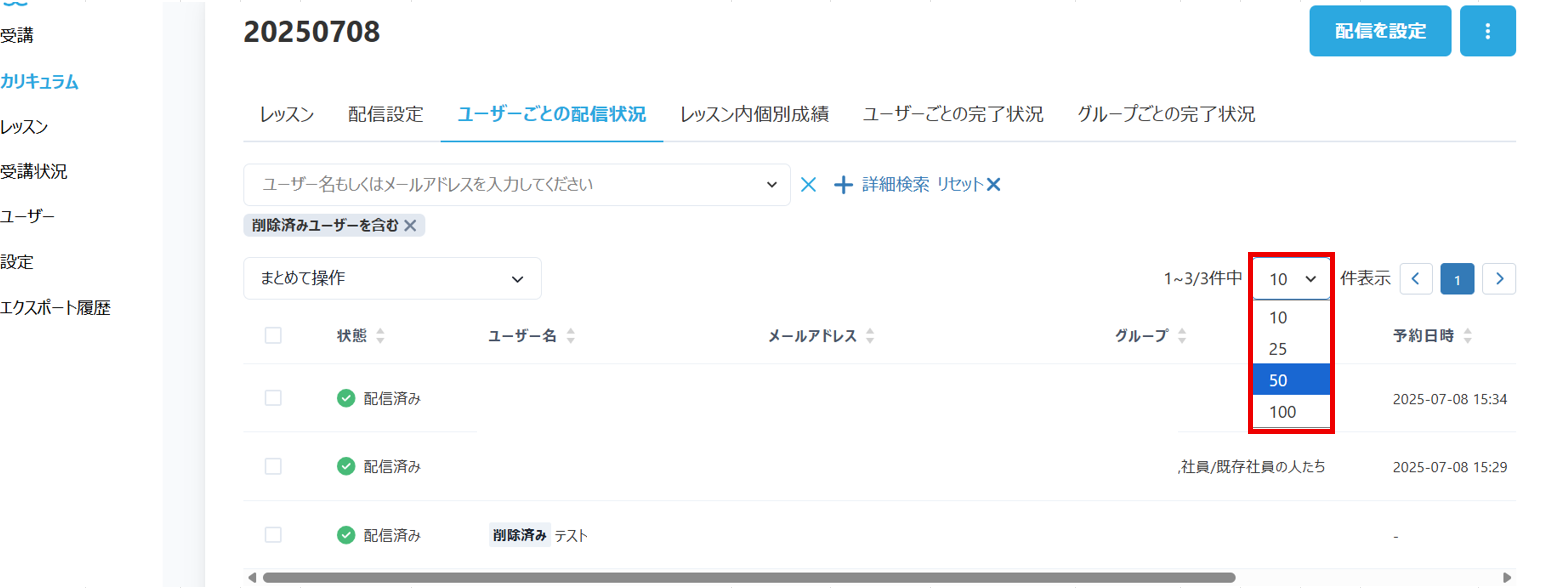Click green check icon in テスト row

(x=346, y=535)
